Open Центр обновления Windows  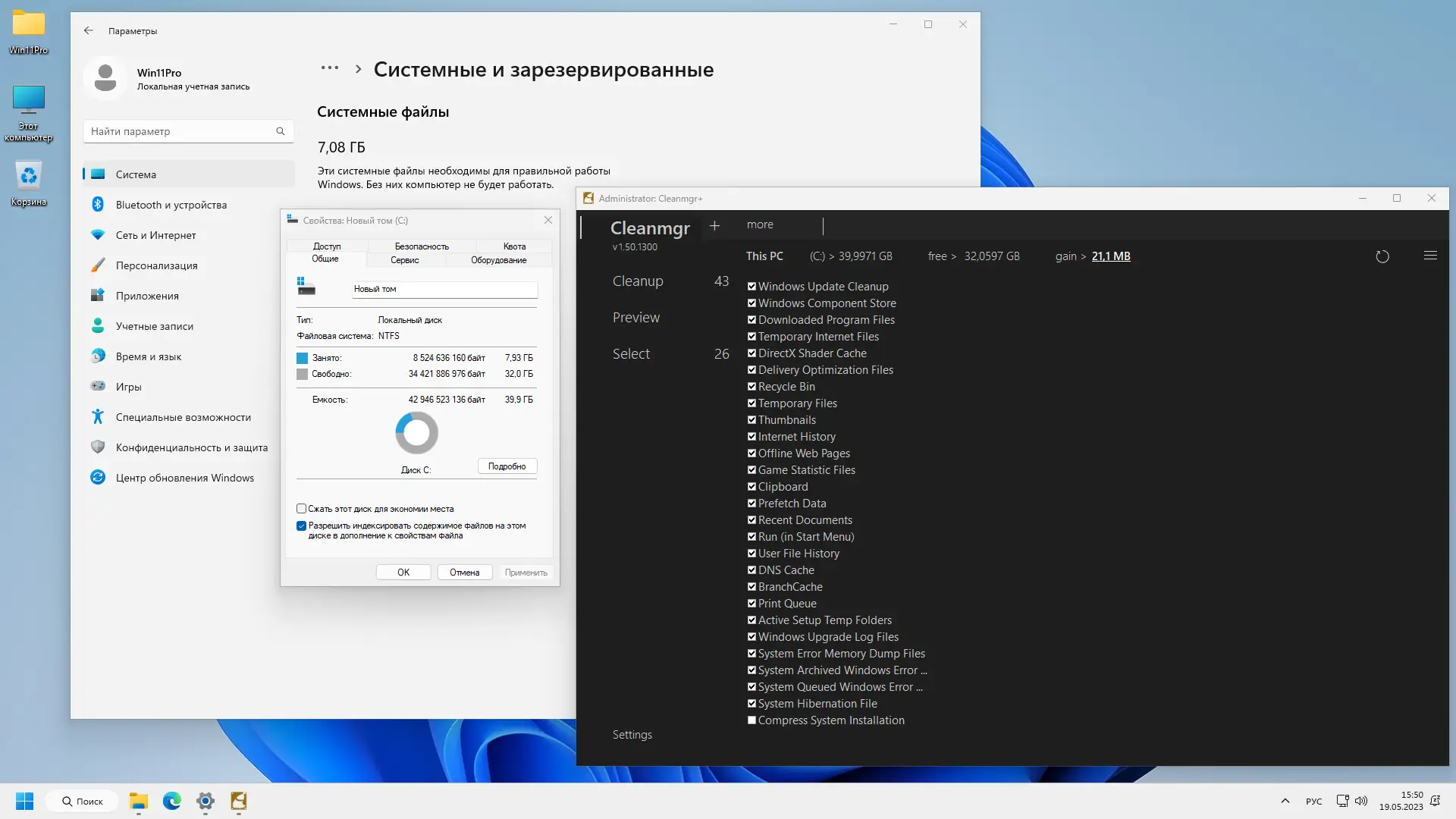click(184, 477)
